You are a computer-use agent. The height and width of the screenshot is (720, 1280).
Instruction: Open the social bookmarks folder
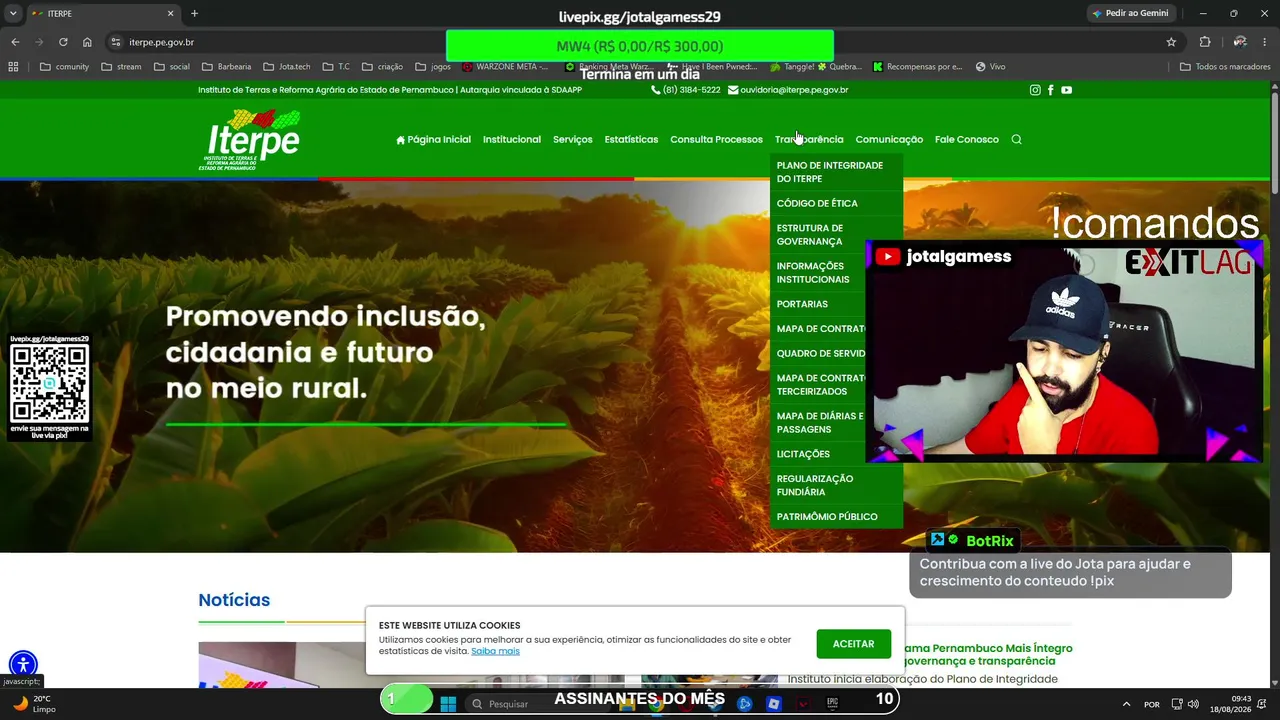point(171,67)
